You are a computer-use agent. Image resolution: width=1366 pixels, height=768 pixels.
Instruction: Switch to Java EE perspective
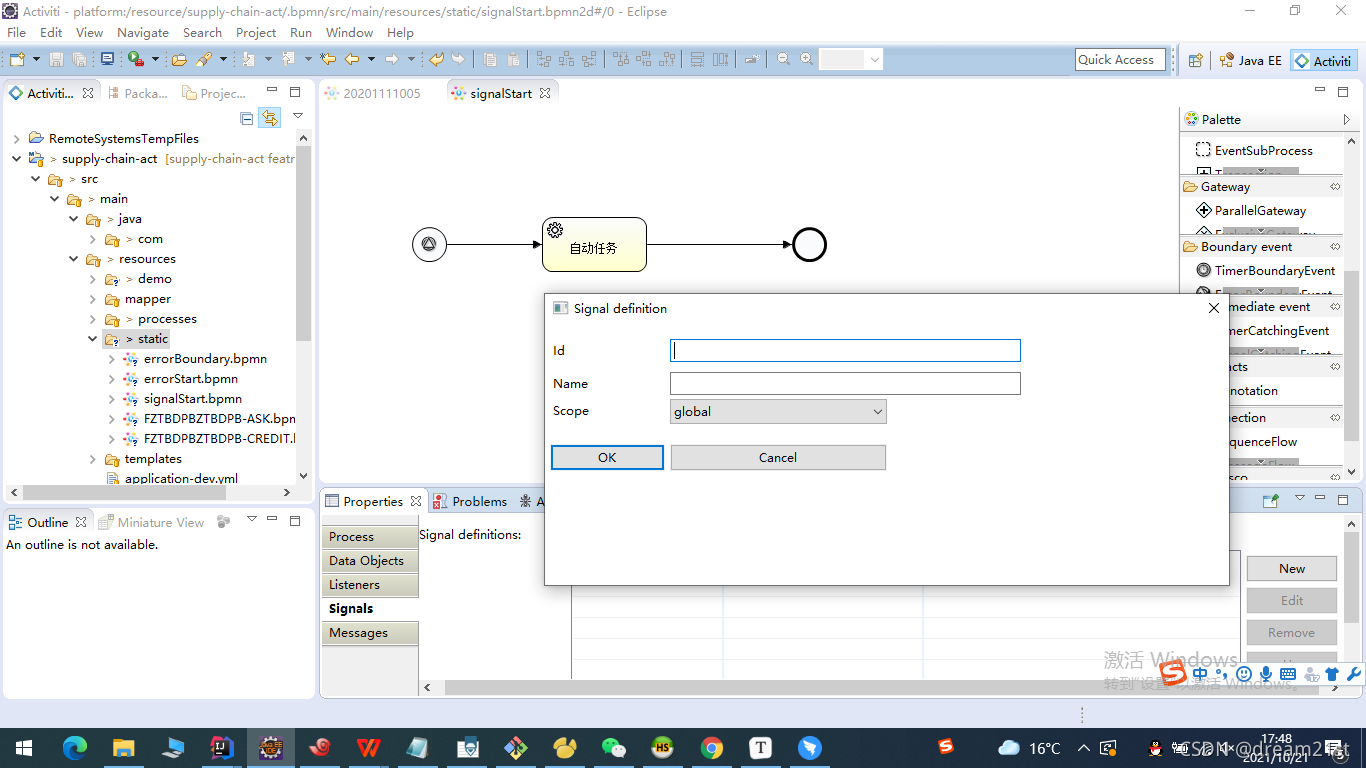[x=1250, y=60]
